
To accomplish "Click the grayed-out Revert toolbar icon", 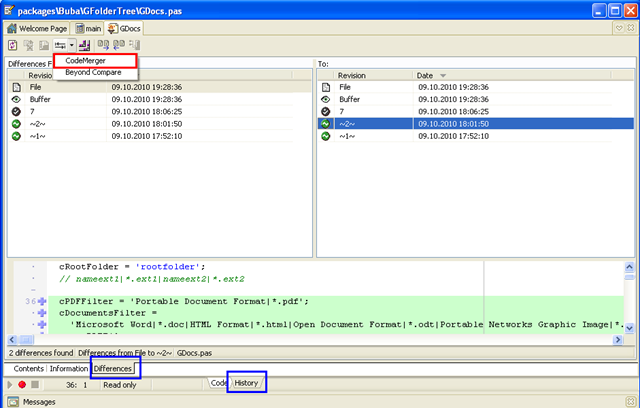I will point(29,45).
